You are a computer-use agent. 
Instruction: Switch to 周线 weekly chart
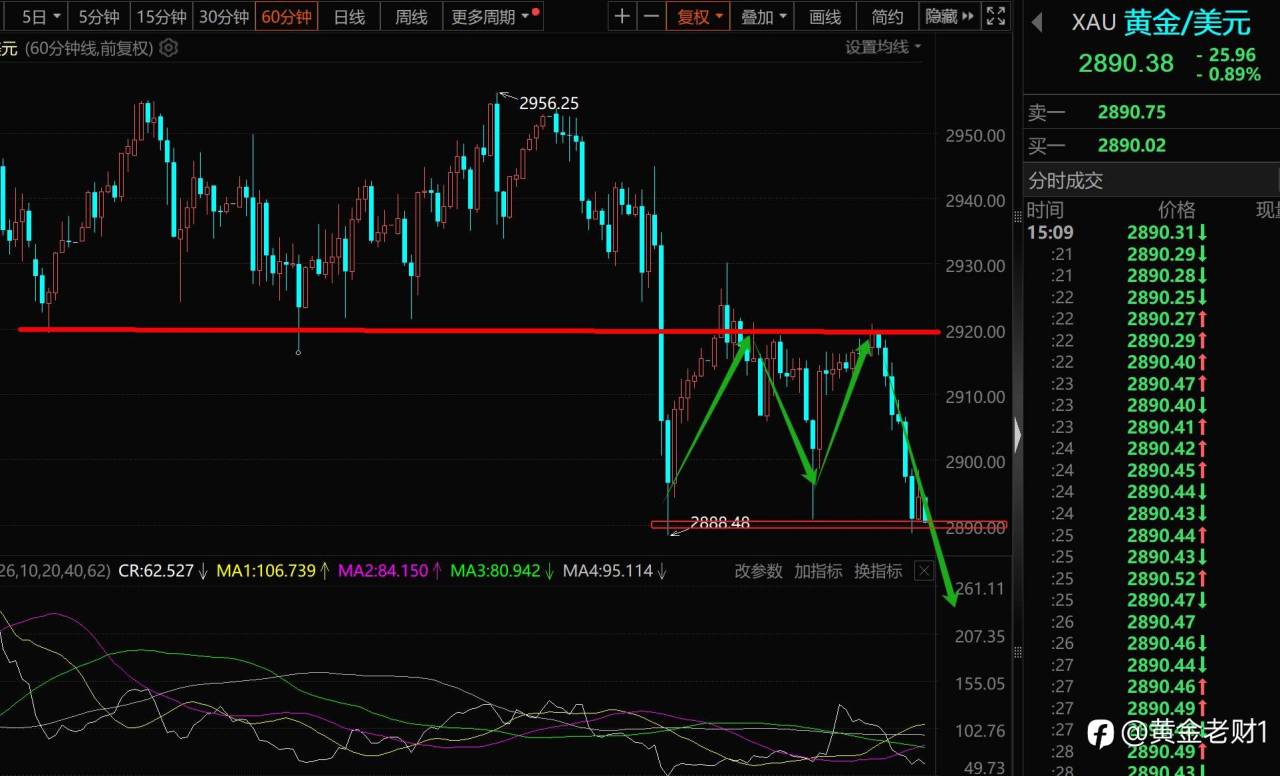tap(411, 16)
